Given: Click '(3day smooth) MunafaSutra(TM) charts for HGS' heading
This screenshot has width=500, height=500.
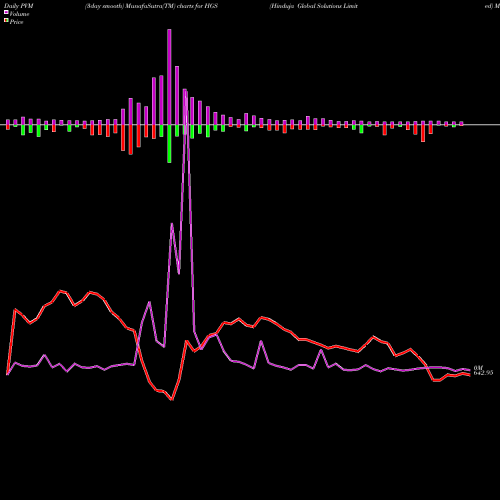Looking at the screenshot, I should point(151,6).
